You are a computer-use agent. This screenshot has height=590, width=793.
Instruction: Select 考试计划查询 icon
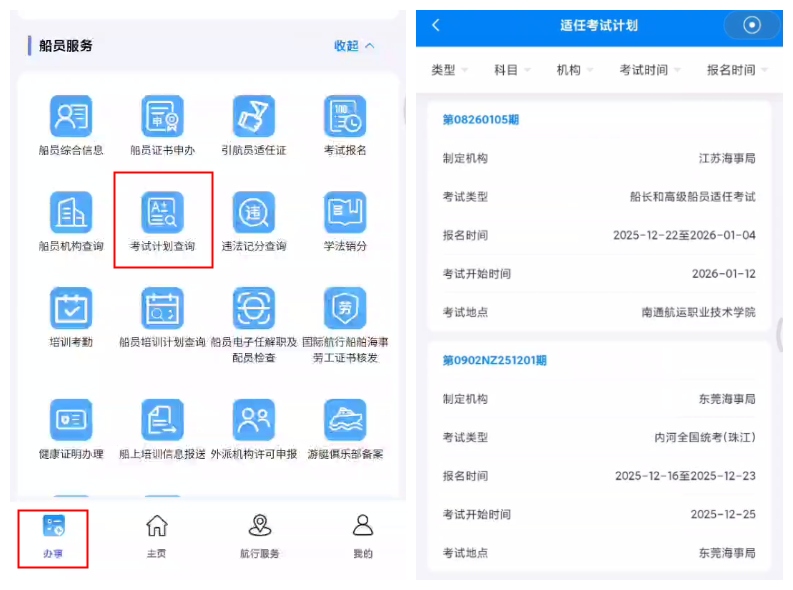[x=162, y=212]
